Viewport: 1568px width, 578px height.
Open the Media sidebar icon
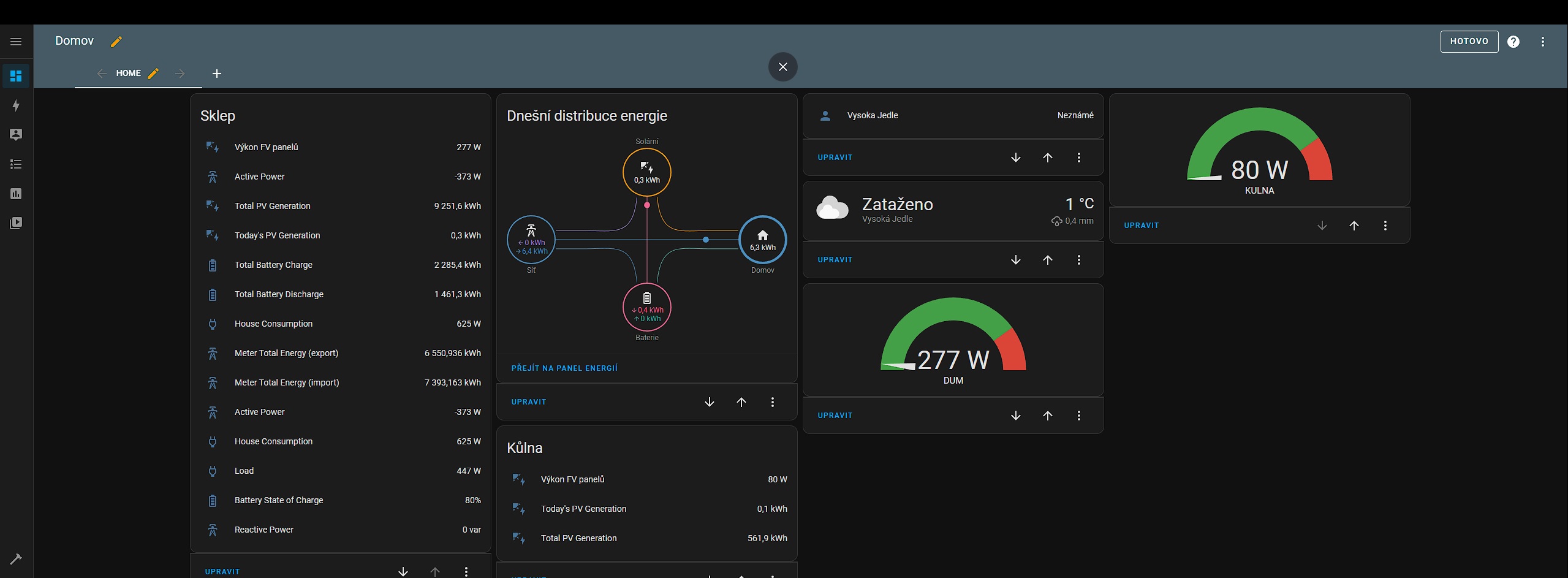(x=16, y=223)
